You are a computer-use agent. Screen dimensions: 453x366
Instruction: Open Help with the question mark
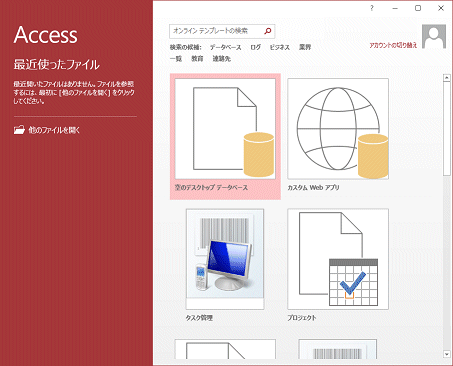point(372,8)
